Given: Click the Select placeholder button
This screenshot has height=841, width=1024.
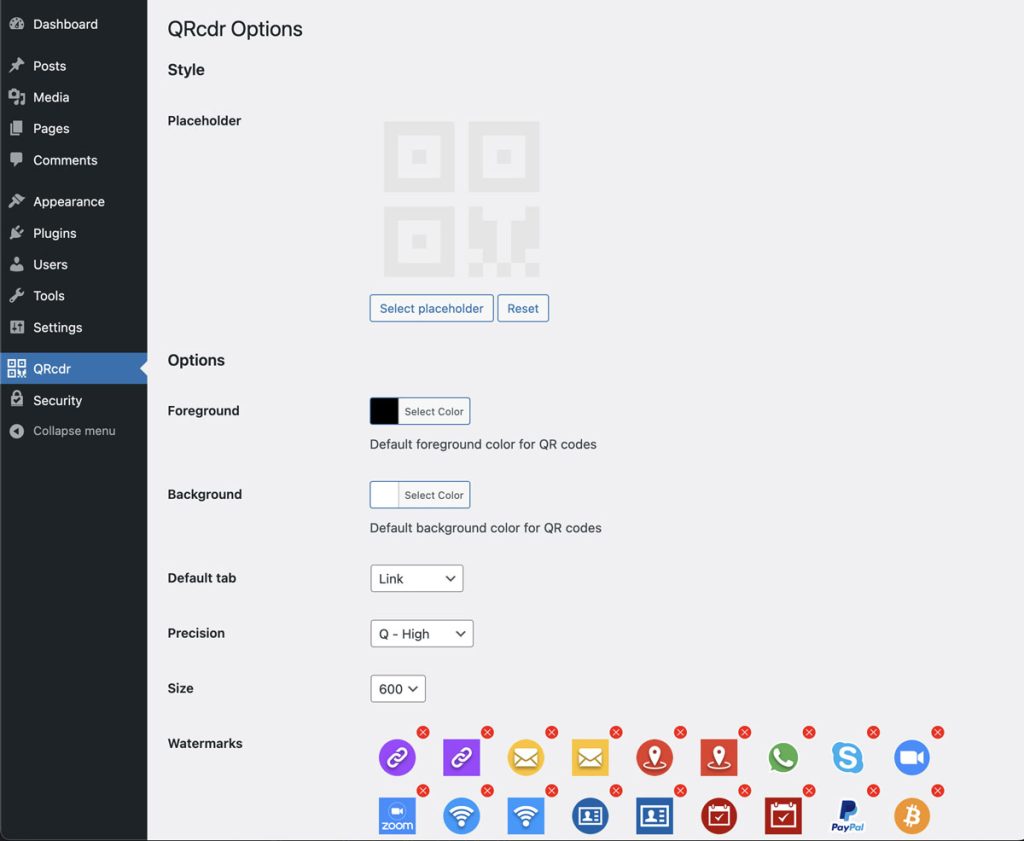Looking at the screenshot, I should click(431, 309).
